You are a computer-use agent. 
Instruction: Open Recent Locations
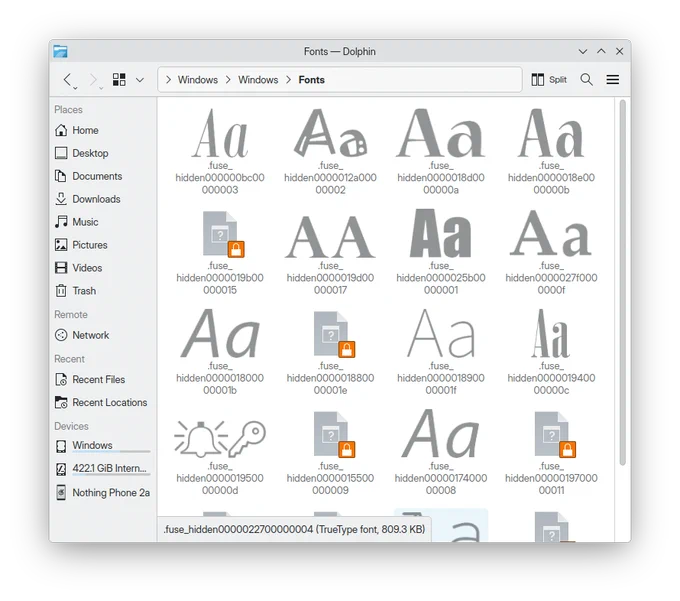(x=102, y=402)
